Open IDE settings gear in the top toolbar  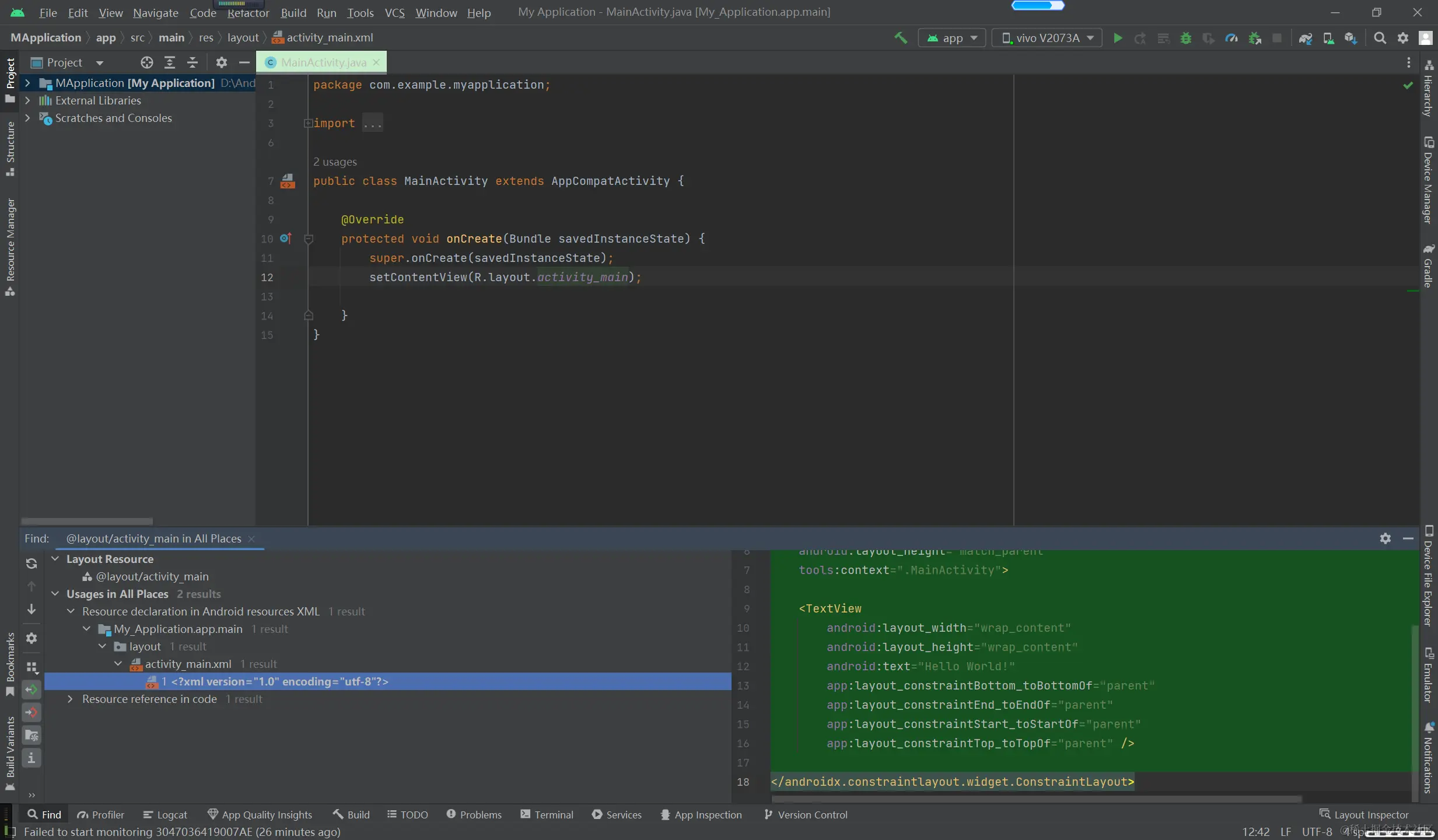(x=1403, y=38)
